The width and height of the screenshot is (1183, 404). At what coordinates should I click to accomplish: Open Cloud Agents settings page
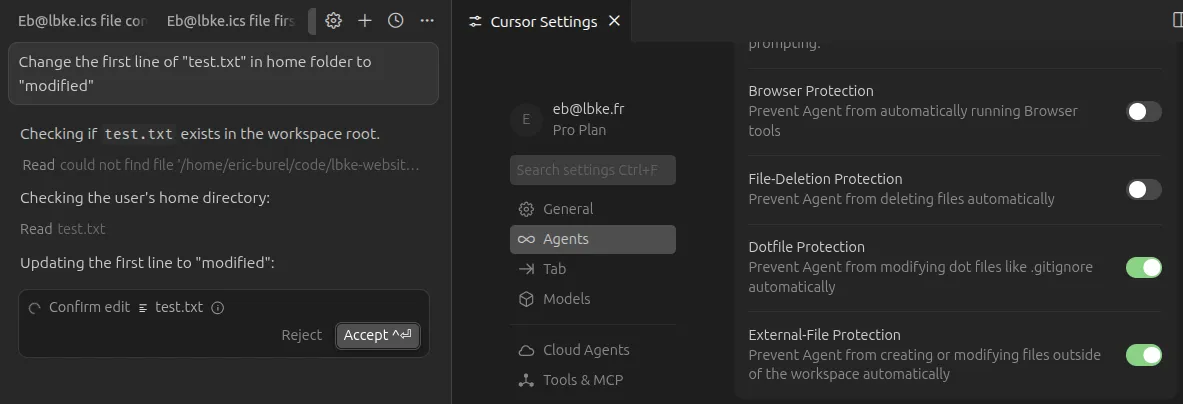coord(586,350)
